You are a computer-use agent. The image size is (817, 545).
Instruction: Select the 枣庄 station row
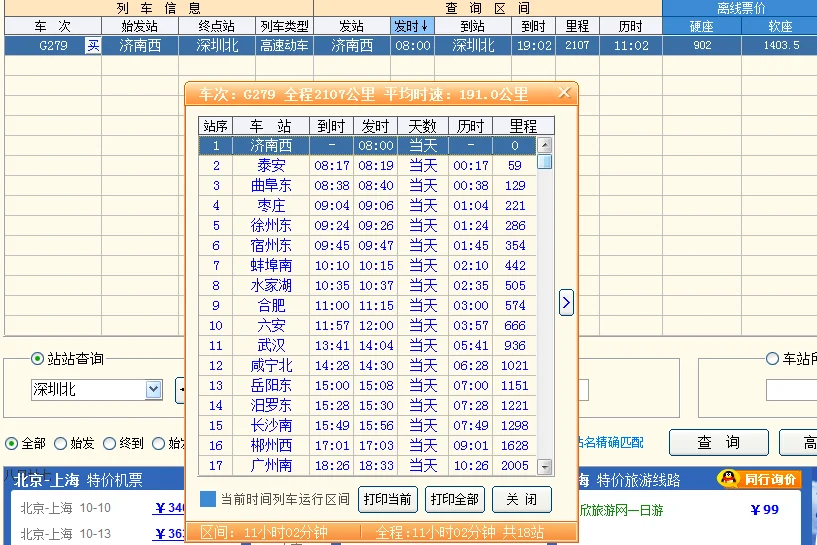[x=367, y=205]
